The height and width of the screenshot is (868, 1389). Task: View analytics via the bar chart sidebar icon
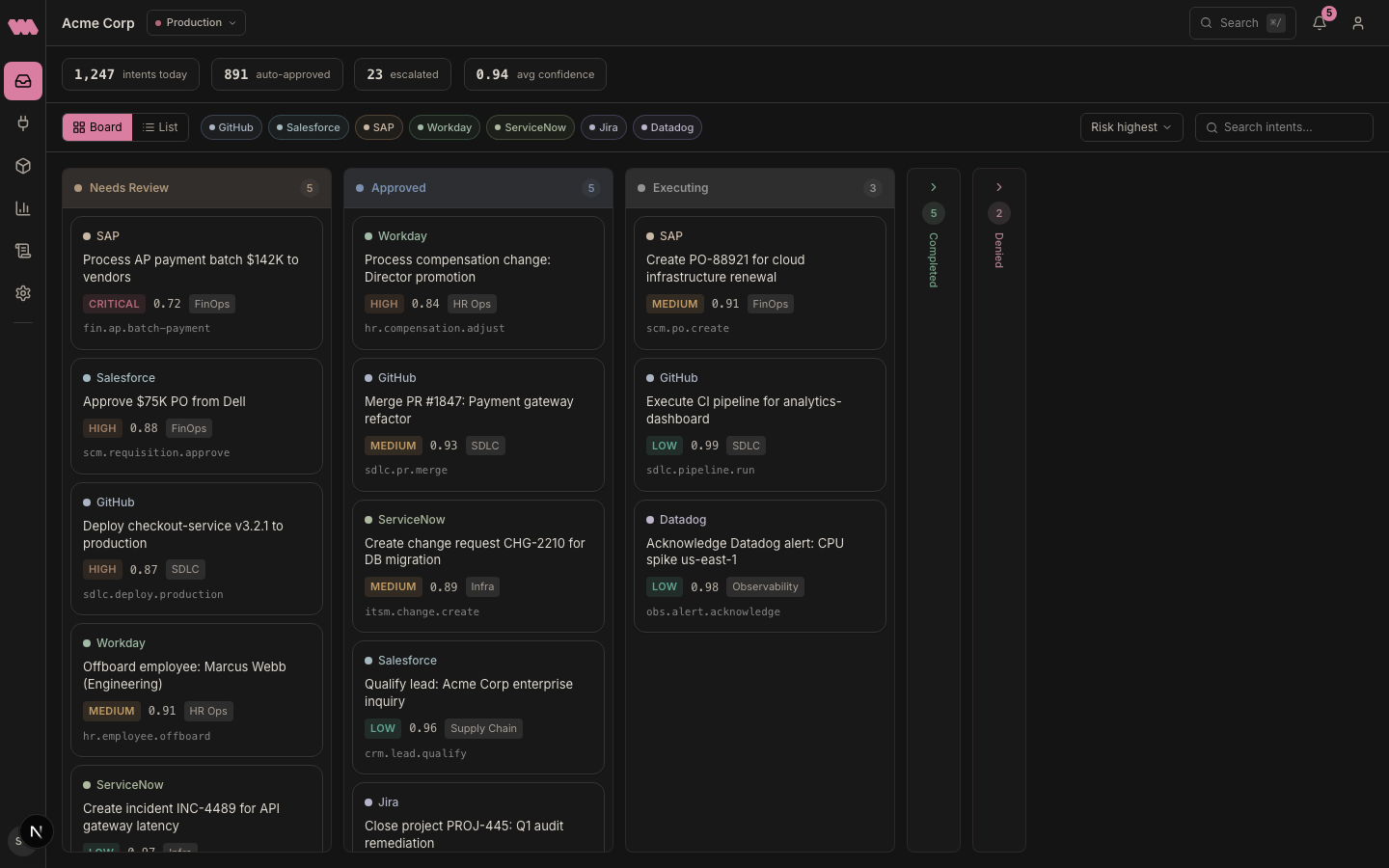coord(23,208)
